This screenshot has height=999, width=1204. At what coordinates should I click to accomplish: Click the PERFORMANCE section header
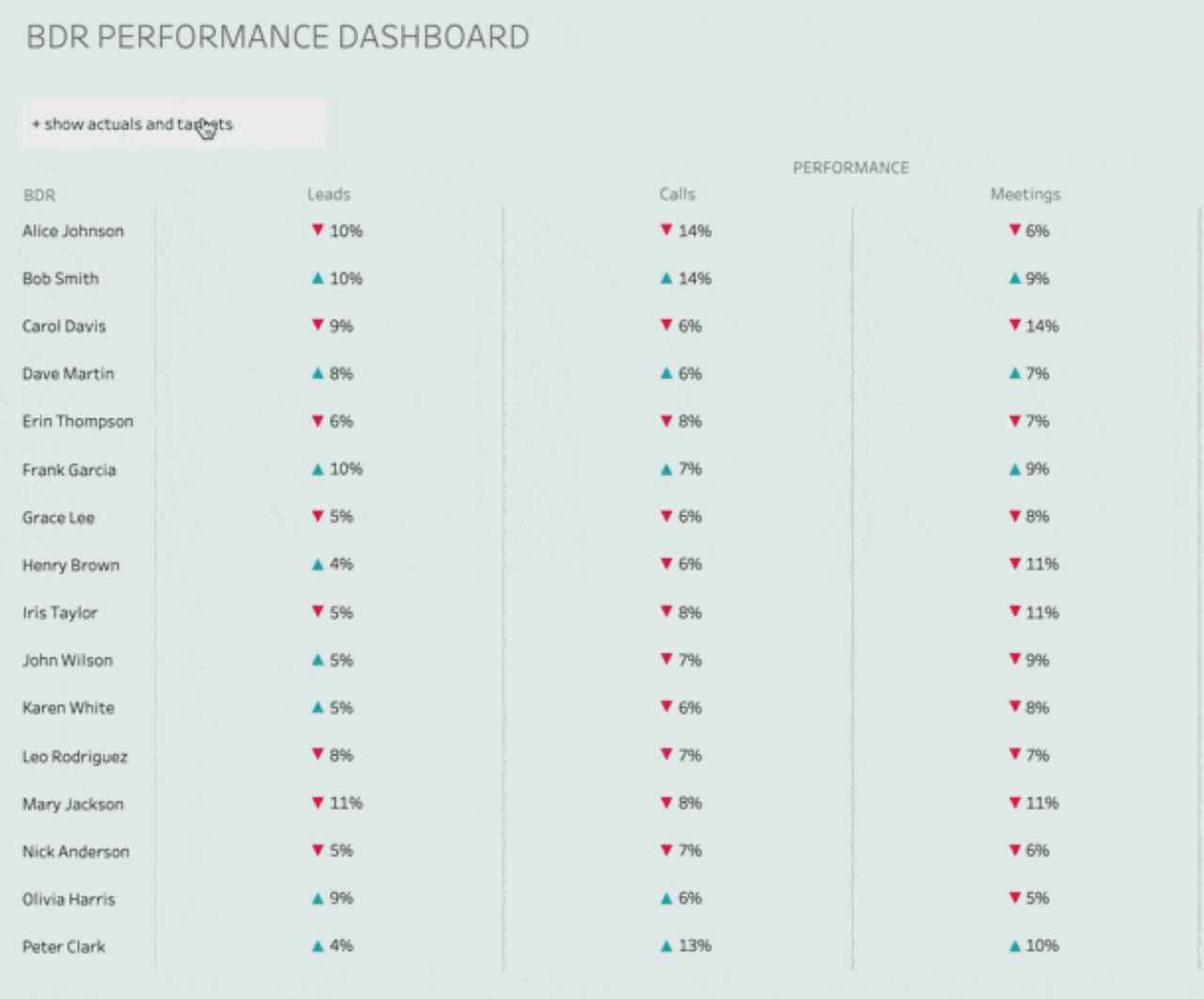click(x=851, y=167)
